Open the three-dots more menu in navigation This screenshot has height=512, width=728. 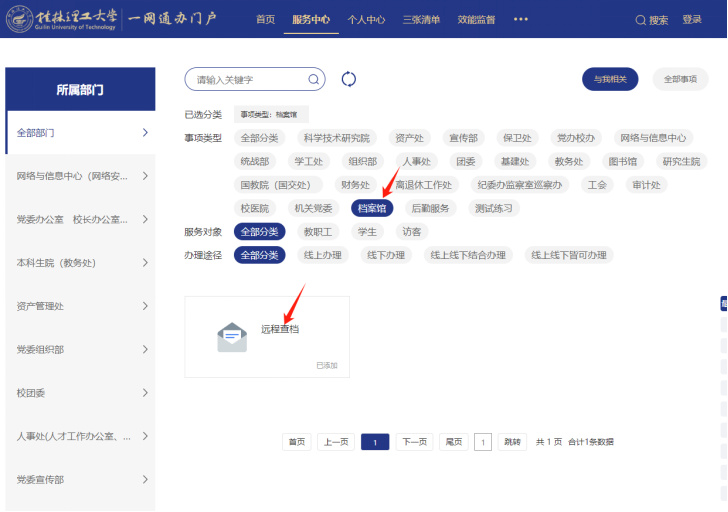[521, 19]
